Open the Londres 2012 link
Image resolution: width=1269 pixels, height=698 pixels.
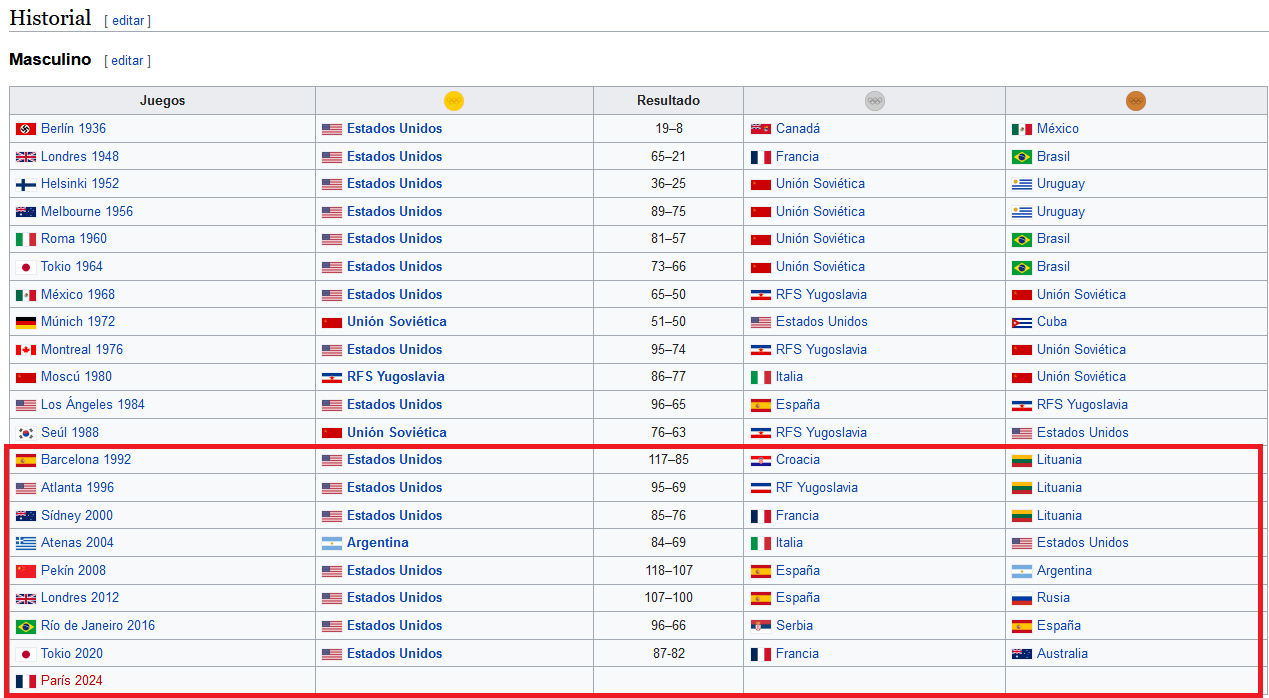point(80,598)
